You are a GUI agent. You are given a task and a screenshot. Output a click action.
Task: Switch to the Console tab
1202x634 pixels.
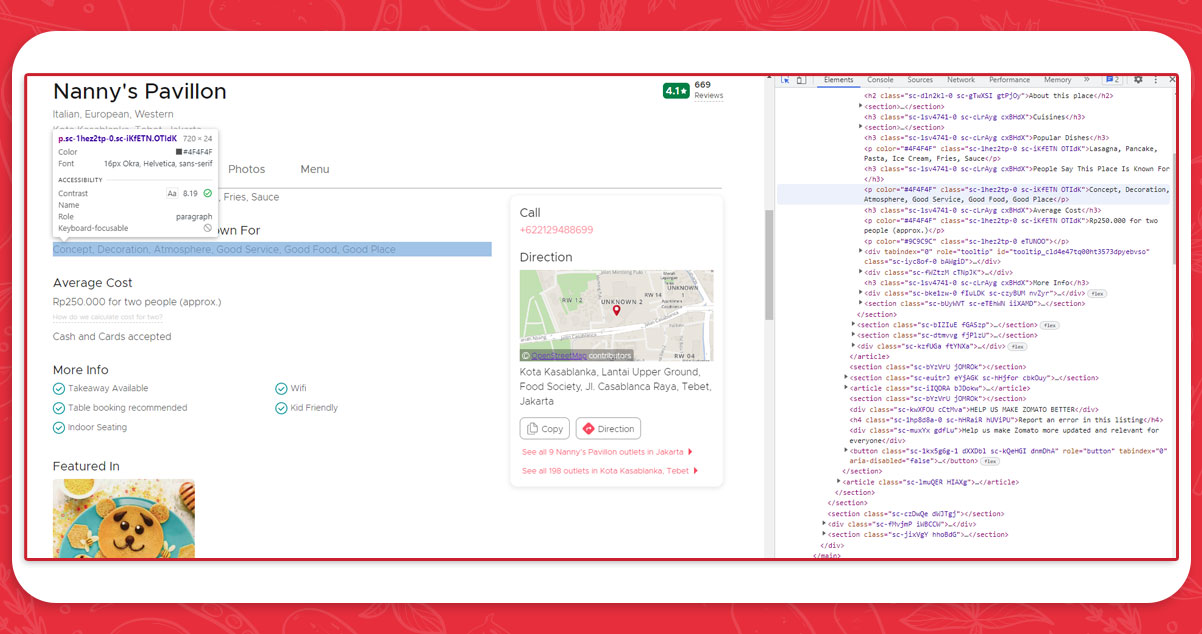pos(880,80)
